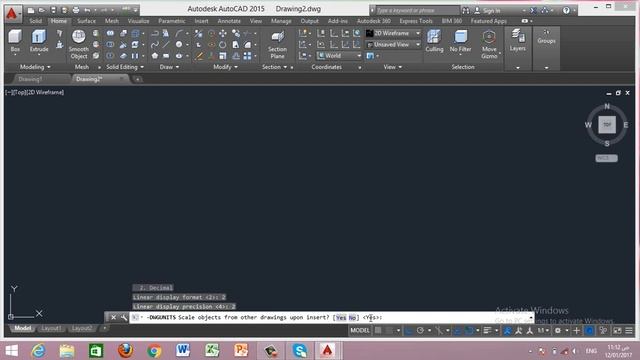This screenshot has height=360, width=640.
Task: Open command line customize wrench icon
Action: 123,317
